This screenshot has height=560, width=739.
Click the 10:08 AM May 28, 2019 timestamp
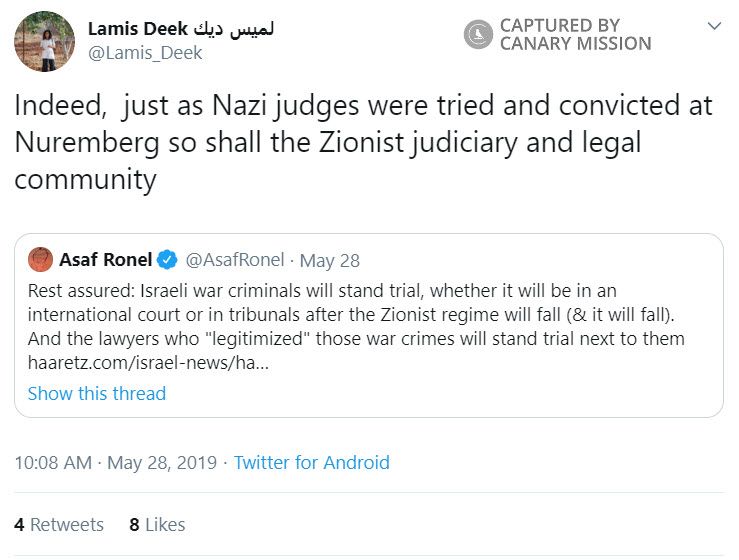pyautogui.click(x=116, y=463)
